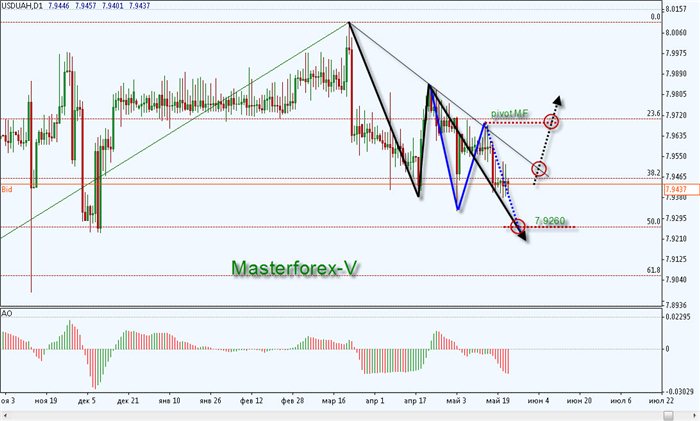Click the Bid label on the left

(x=7, y=188)
